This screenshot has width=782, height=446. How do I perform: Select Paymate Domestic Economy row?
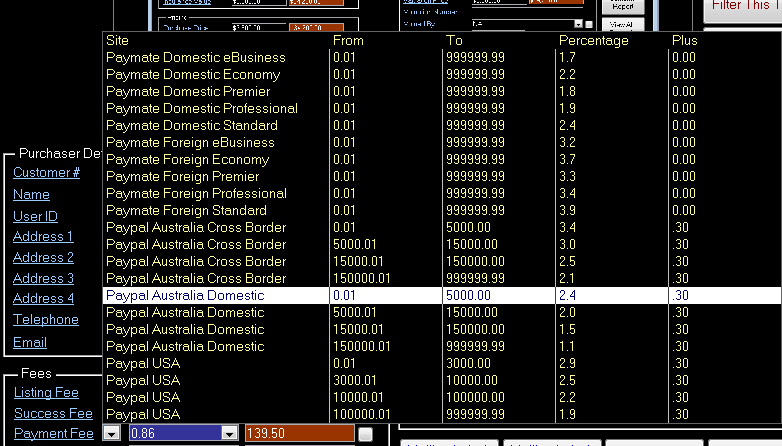coord(442,74)
